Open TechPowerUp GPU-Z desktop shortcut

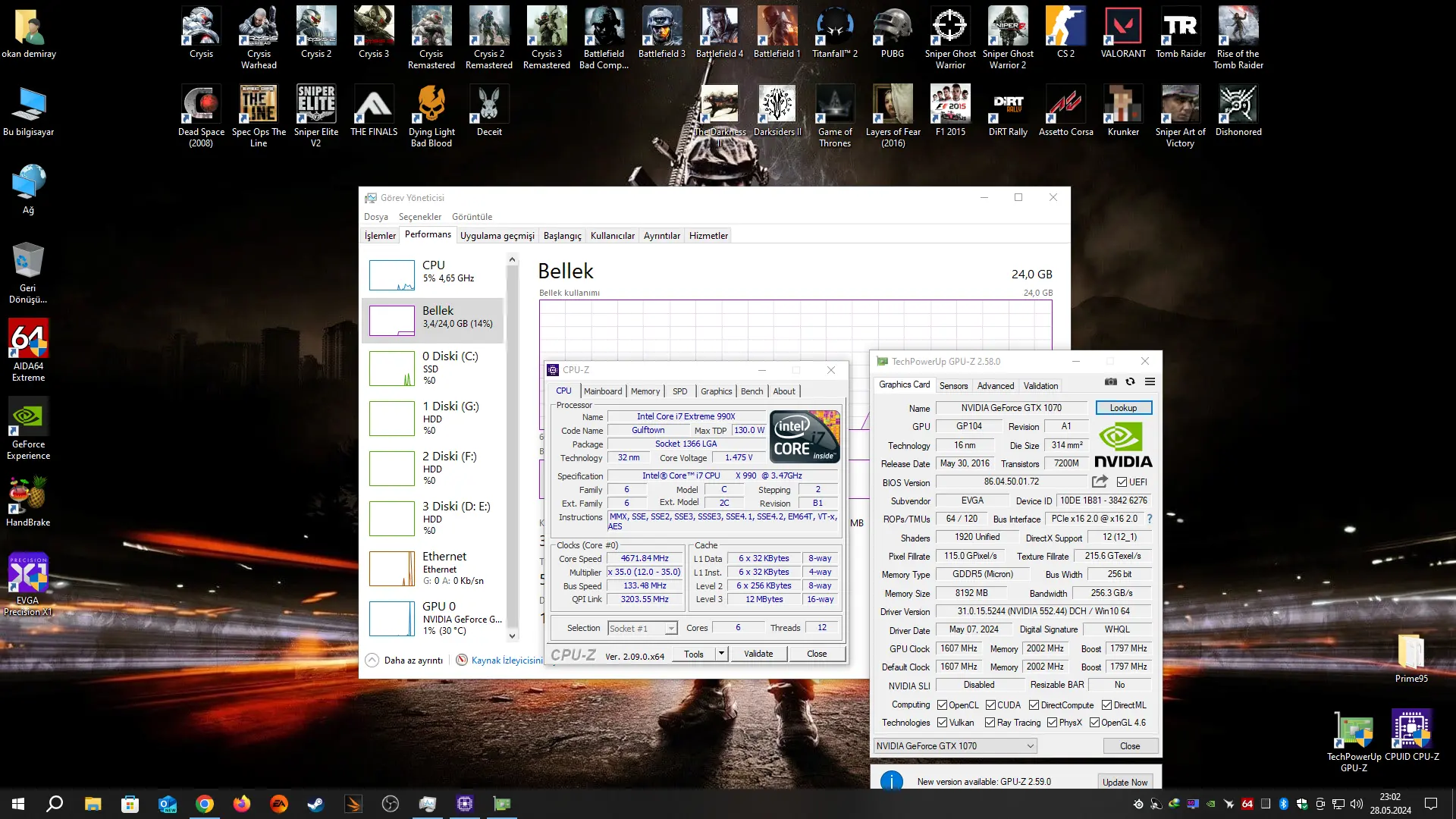click(1354, 742)
